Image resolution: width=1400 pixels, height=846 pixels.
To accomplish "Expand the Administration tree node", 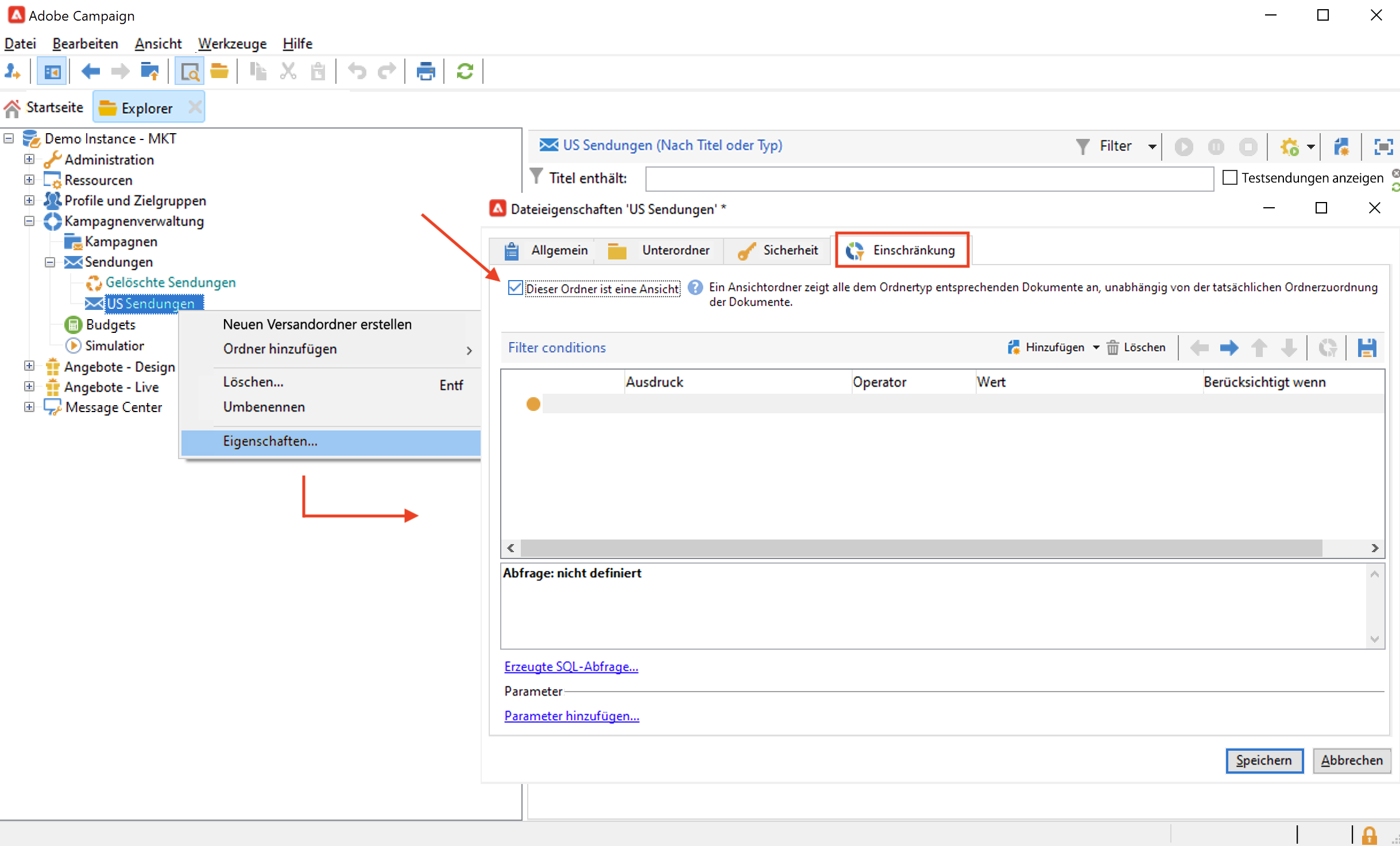I will tap(29, 160).
